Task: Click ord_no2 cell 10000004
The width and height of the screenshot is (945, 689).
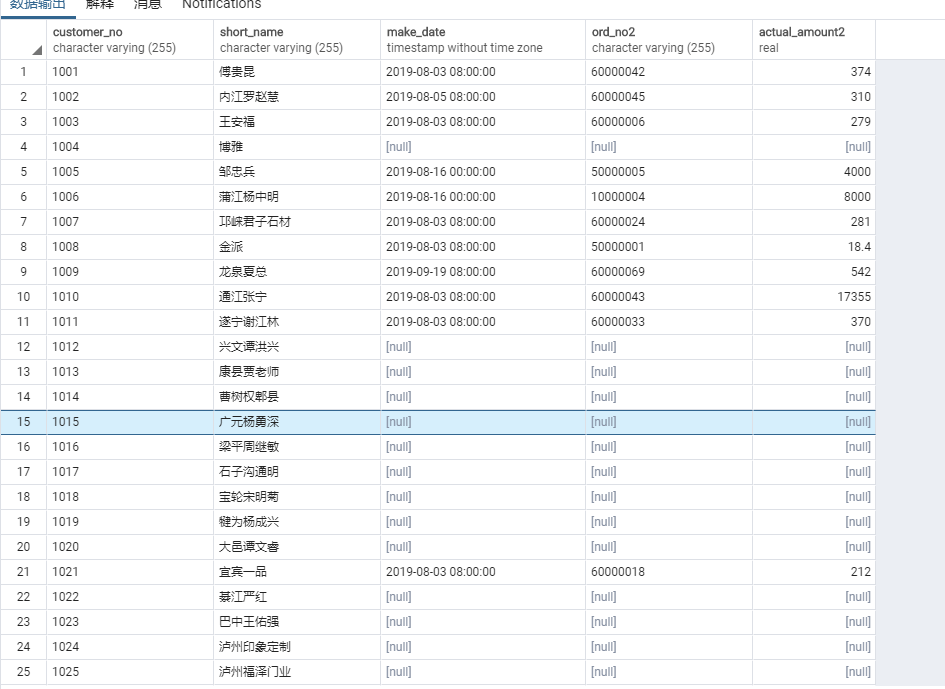Action: [x=669, y=197]
